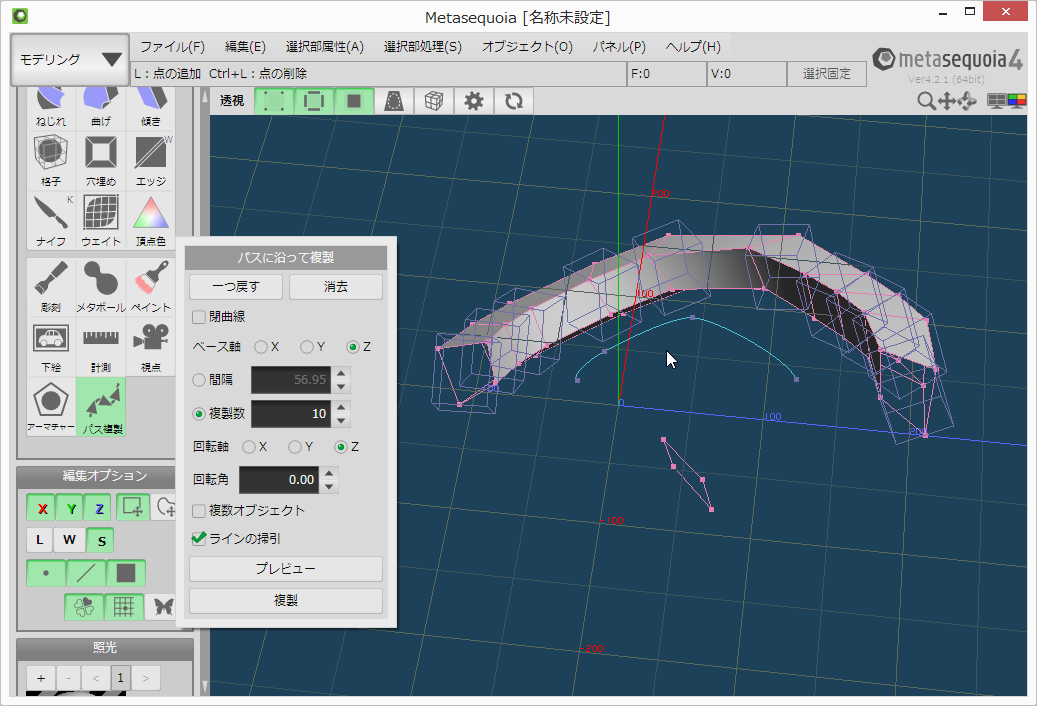The image size is (1037, 706).
Task: Click the wireframe cube icon in viewport toolbar
Action: coord(434,101)
